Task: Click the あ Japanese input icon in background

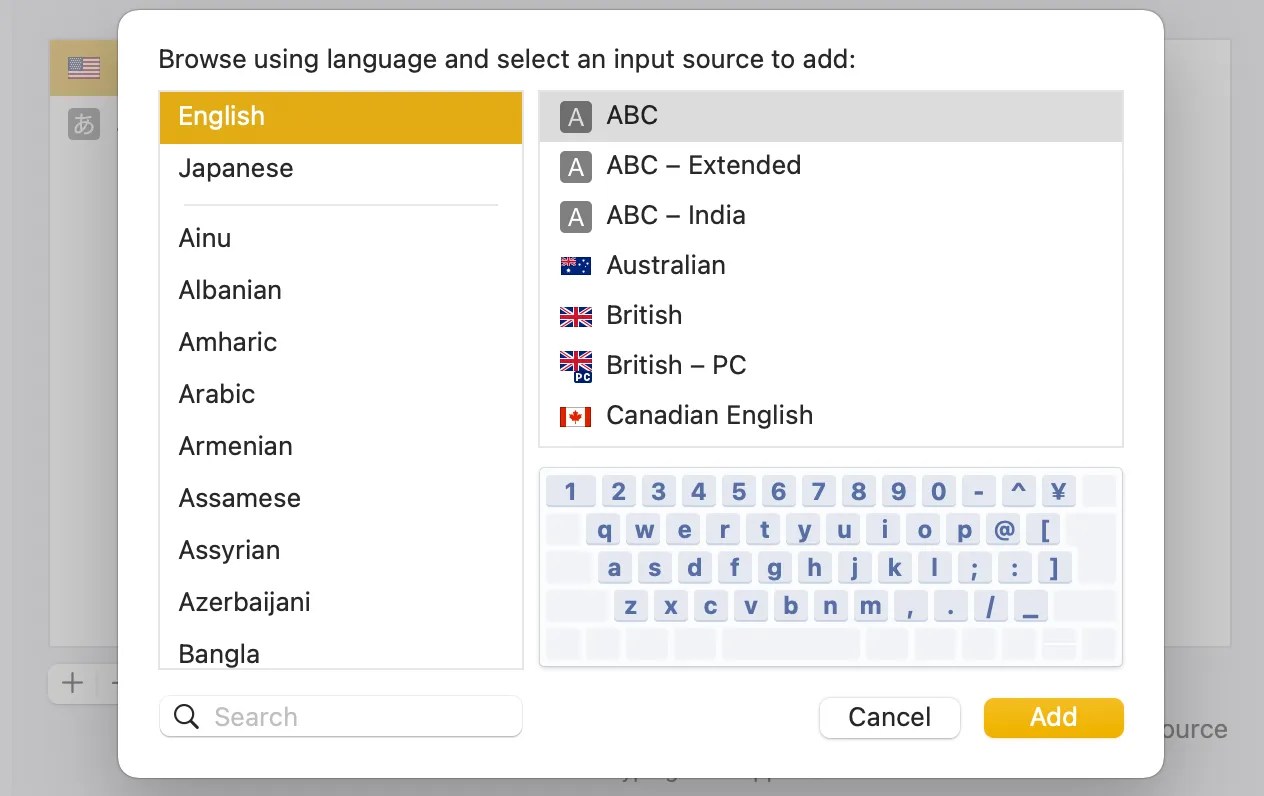Action: [84, 124]
